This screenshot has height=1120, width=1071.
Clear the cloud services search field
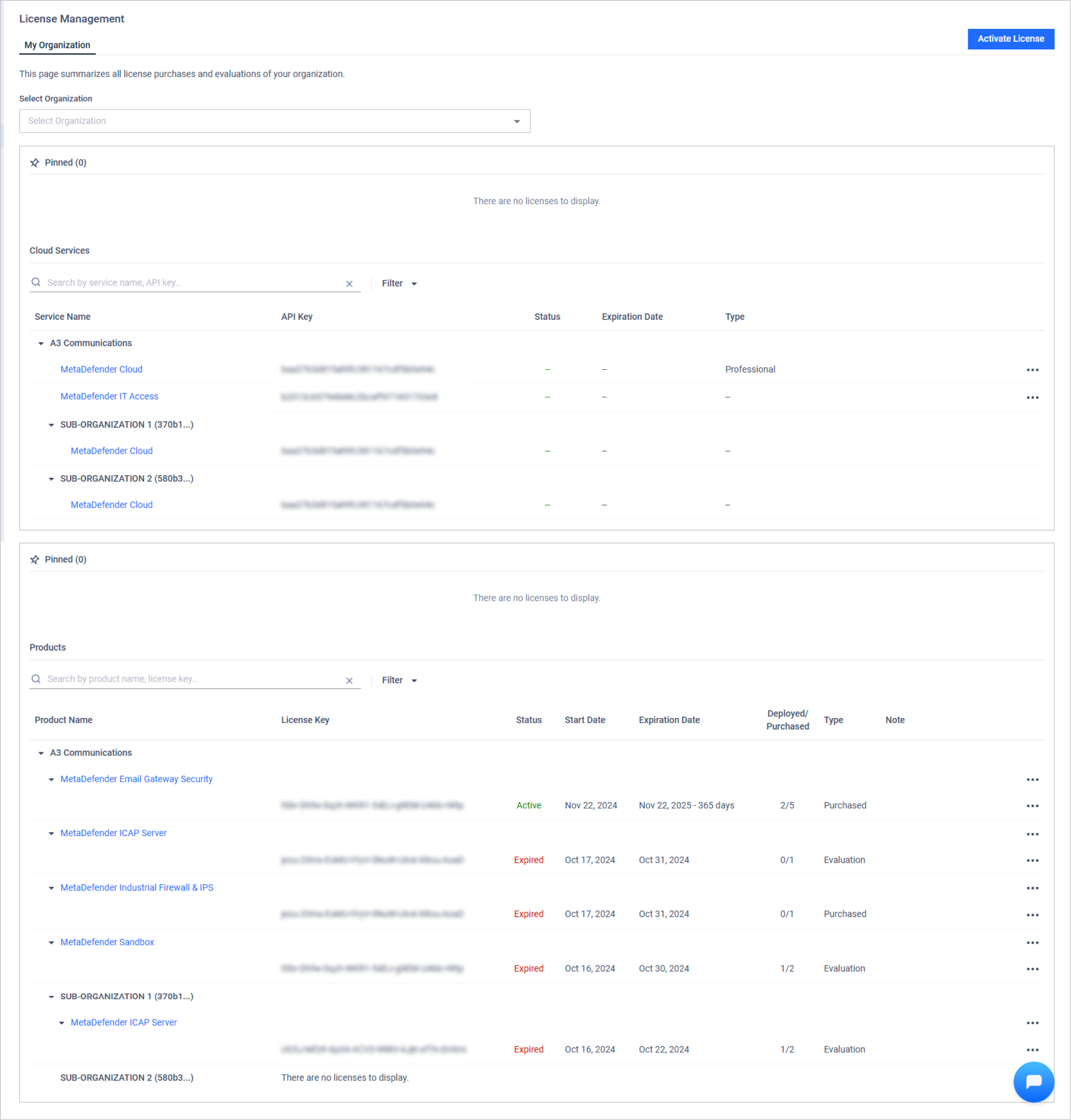click(349, 284)
